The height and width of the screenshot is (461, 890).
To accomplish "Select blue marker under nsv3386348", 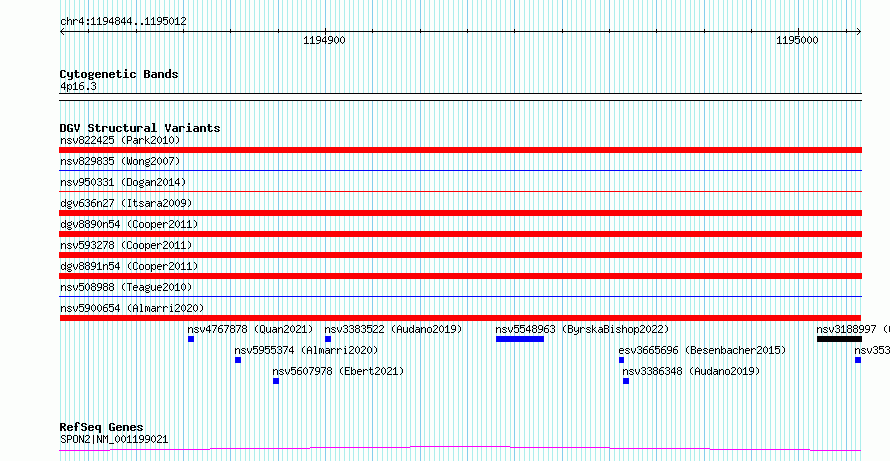I will pos(626,381).
